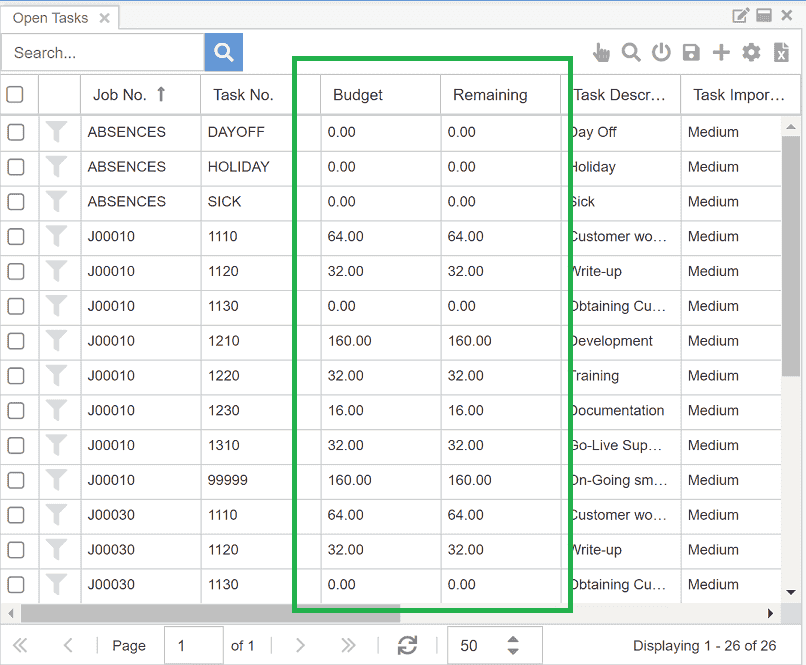806x665 pixels.
Task: Click the edit pencil icon at top right
Action: point(740,15)
